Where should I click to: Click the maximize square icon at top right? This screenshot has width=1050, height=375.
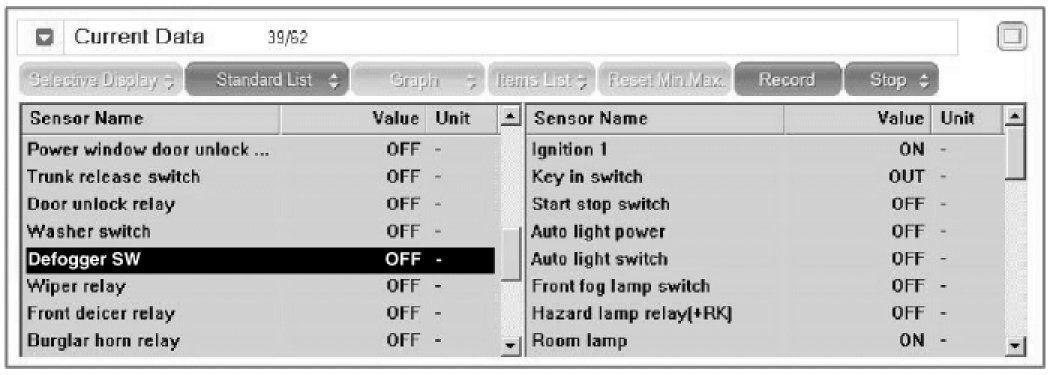click(1012, 38)
